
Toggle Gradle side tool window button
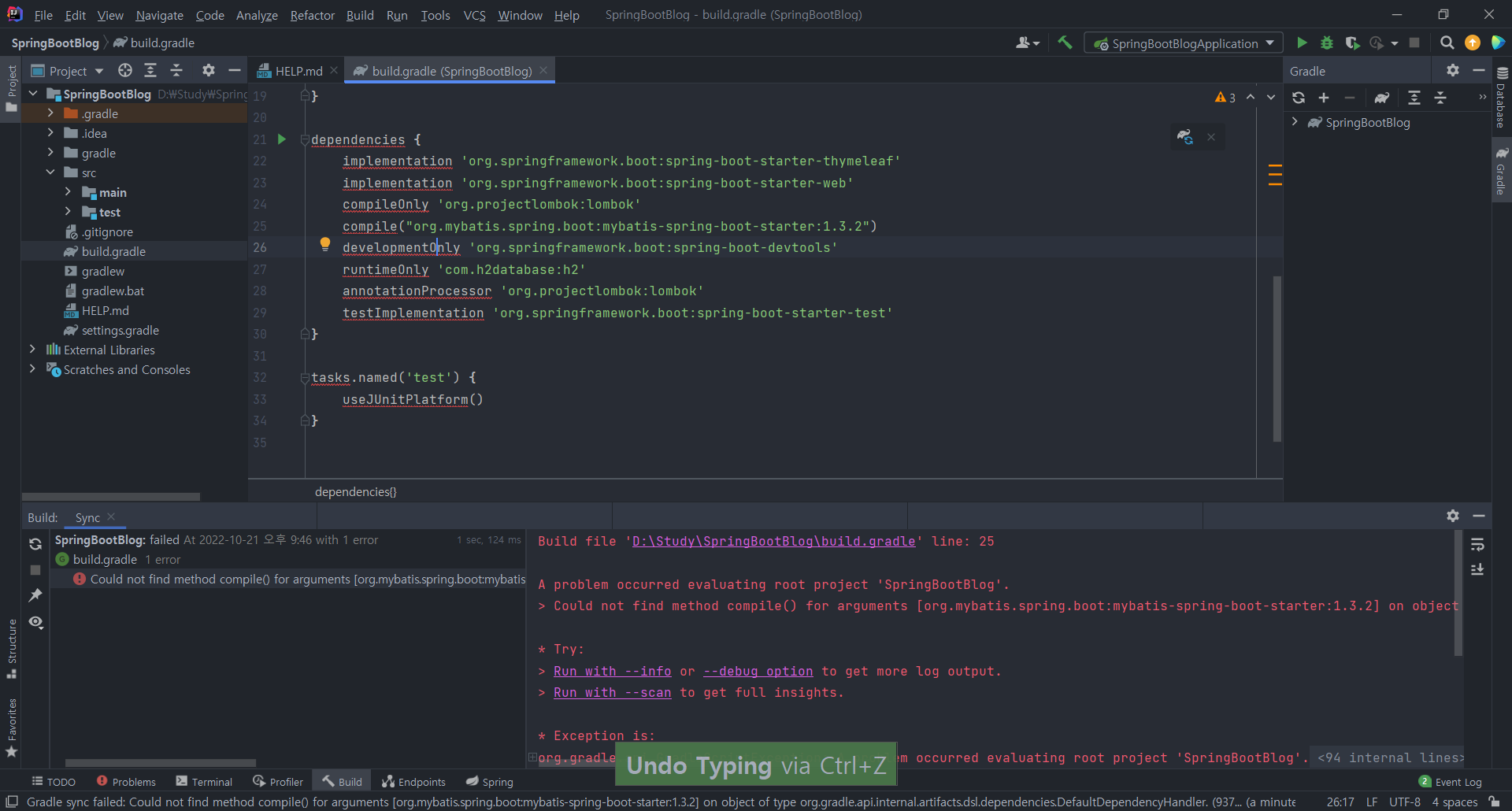tap(1502, 170)
